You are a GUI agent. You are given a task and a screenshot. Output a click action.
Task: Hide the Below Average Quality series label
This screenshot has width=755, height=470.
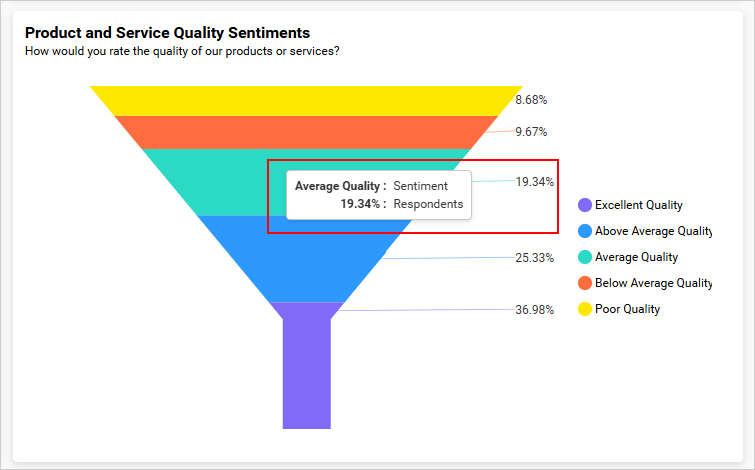click(652, 283)
